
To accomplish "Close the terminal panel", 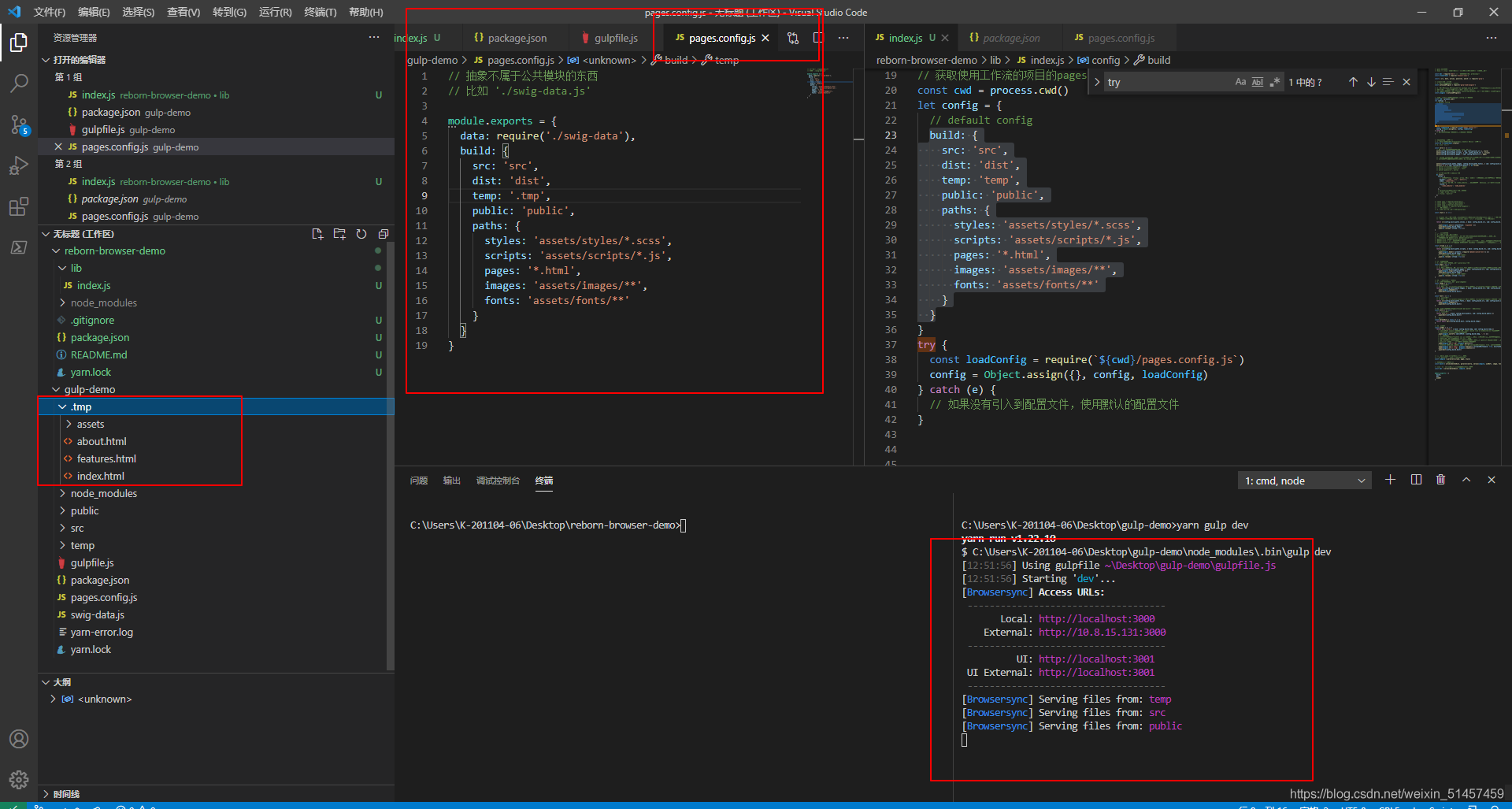I will pos(1491,480).
